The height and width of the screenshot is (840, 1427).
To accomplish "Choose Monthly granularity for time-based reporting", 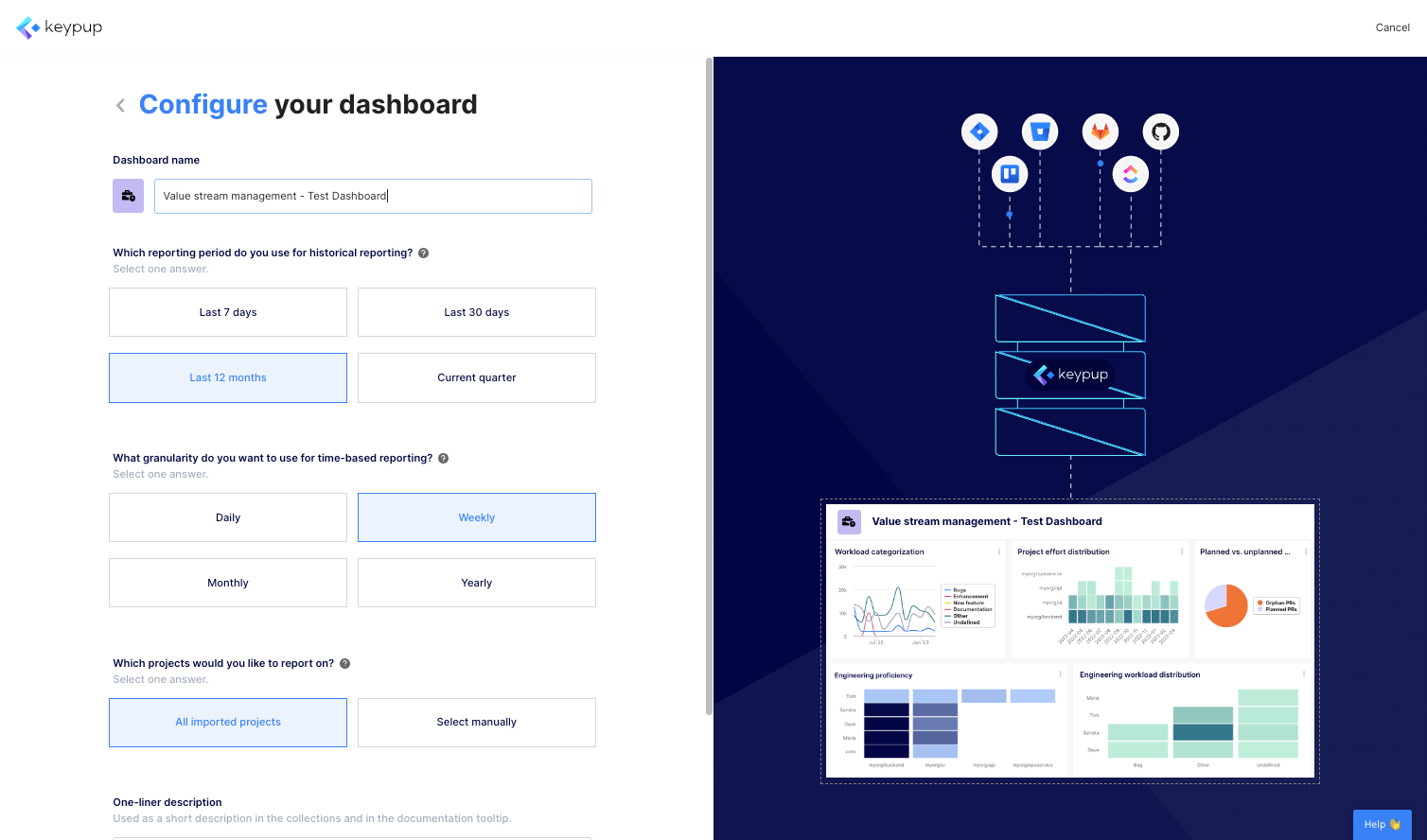I will [227, 582].
